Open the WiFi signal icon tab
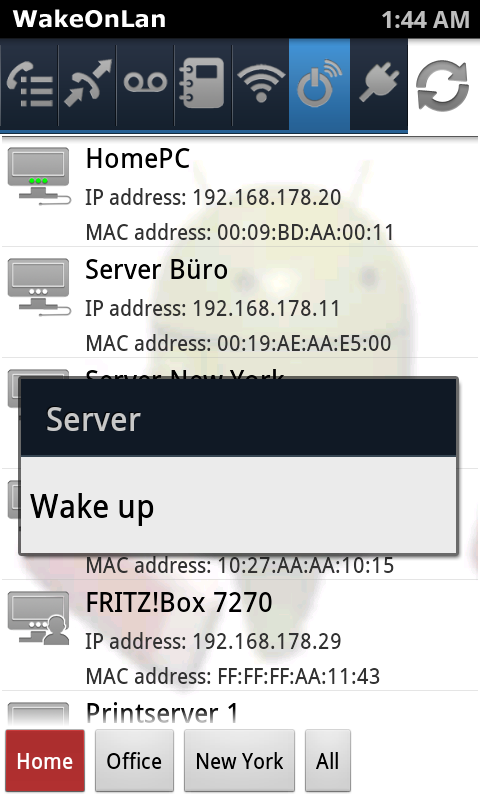480x800 pixels. (x=261, y=84)
